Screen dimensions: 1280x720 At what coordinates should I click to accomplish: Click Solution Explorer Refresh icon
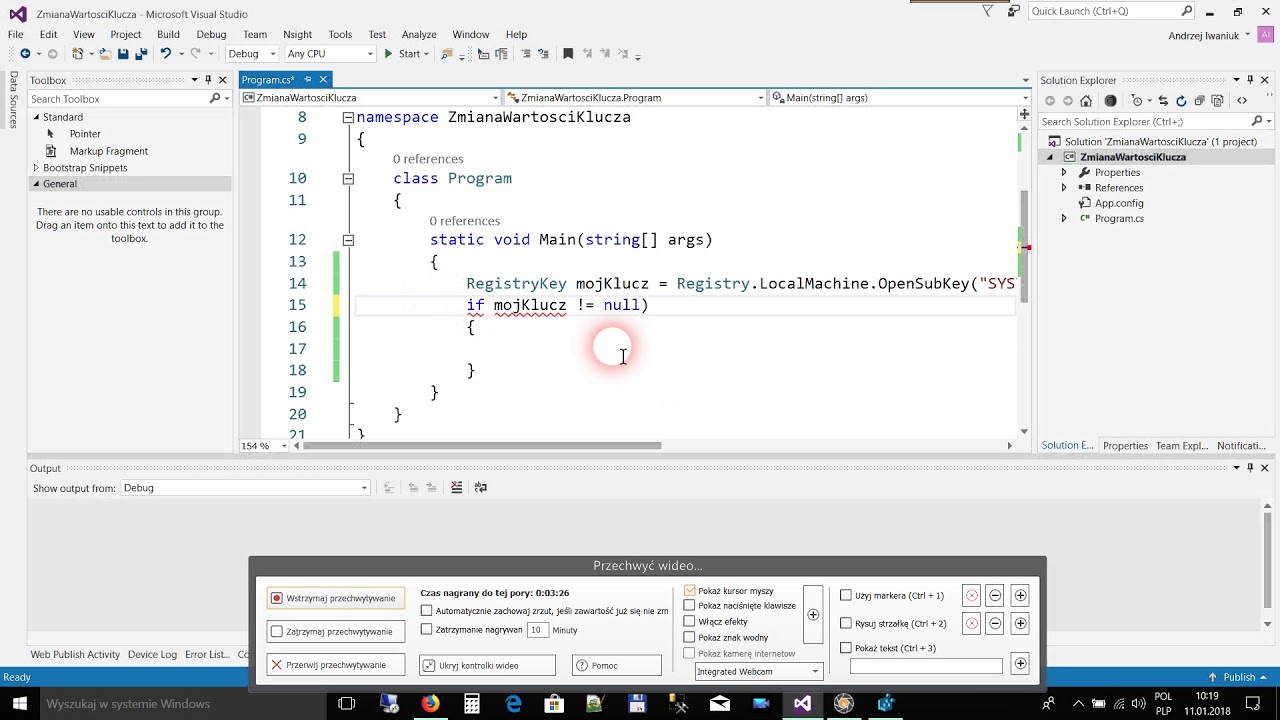(1181, 101)
